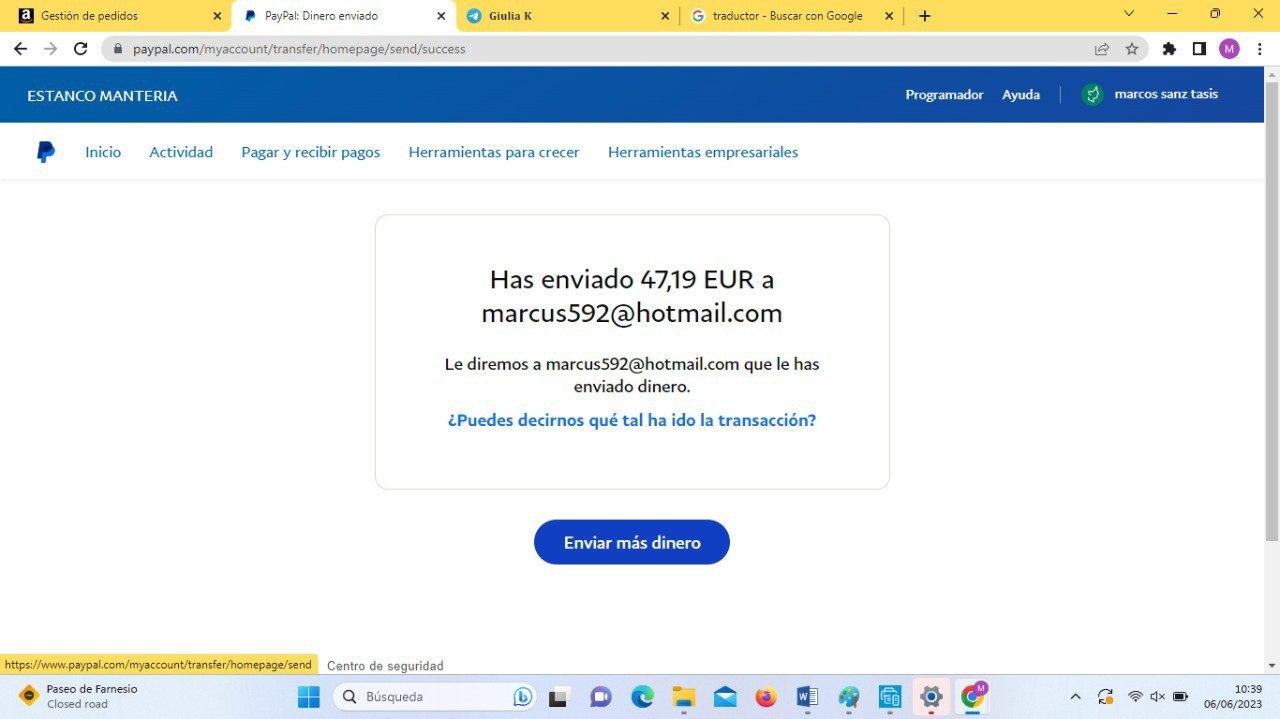Click the scrollbar down arrow
The height and width of the screenshot is (719, 1280).
pyautogui.click(x=1272, y=666)
